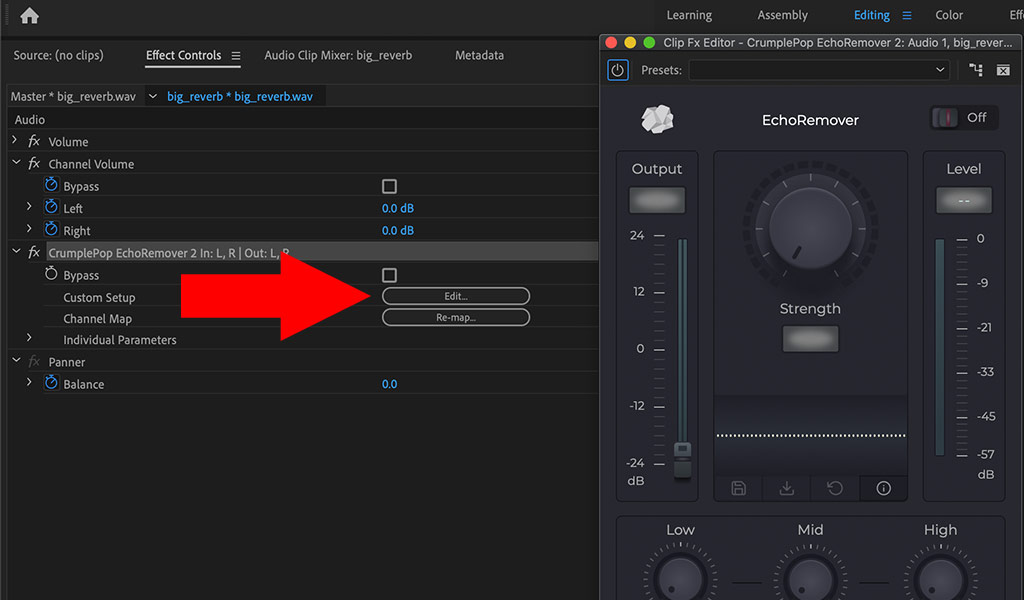Expand the Balance parameter
The image size is (1024, 600).
(x=29, y=382)
